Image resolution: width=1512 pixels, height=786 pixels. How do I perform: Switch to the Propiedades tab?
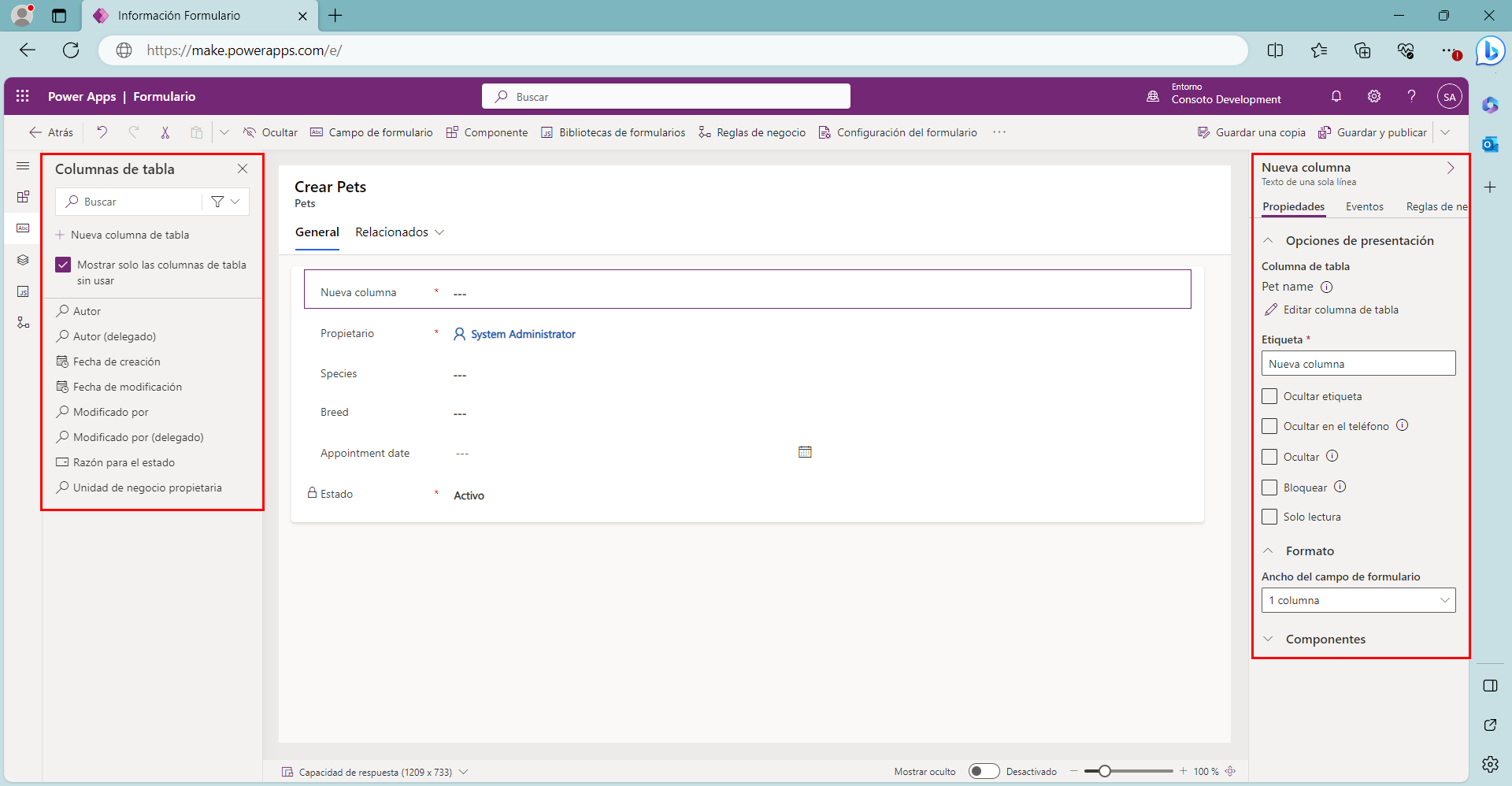click(x=1294, y=207)
